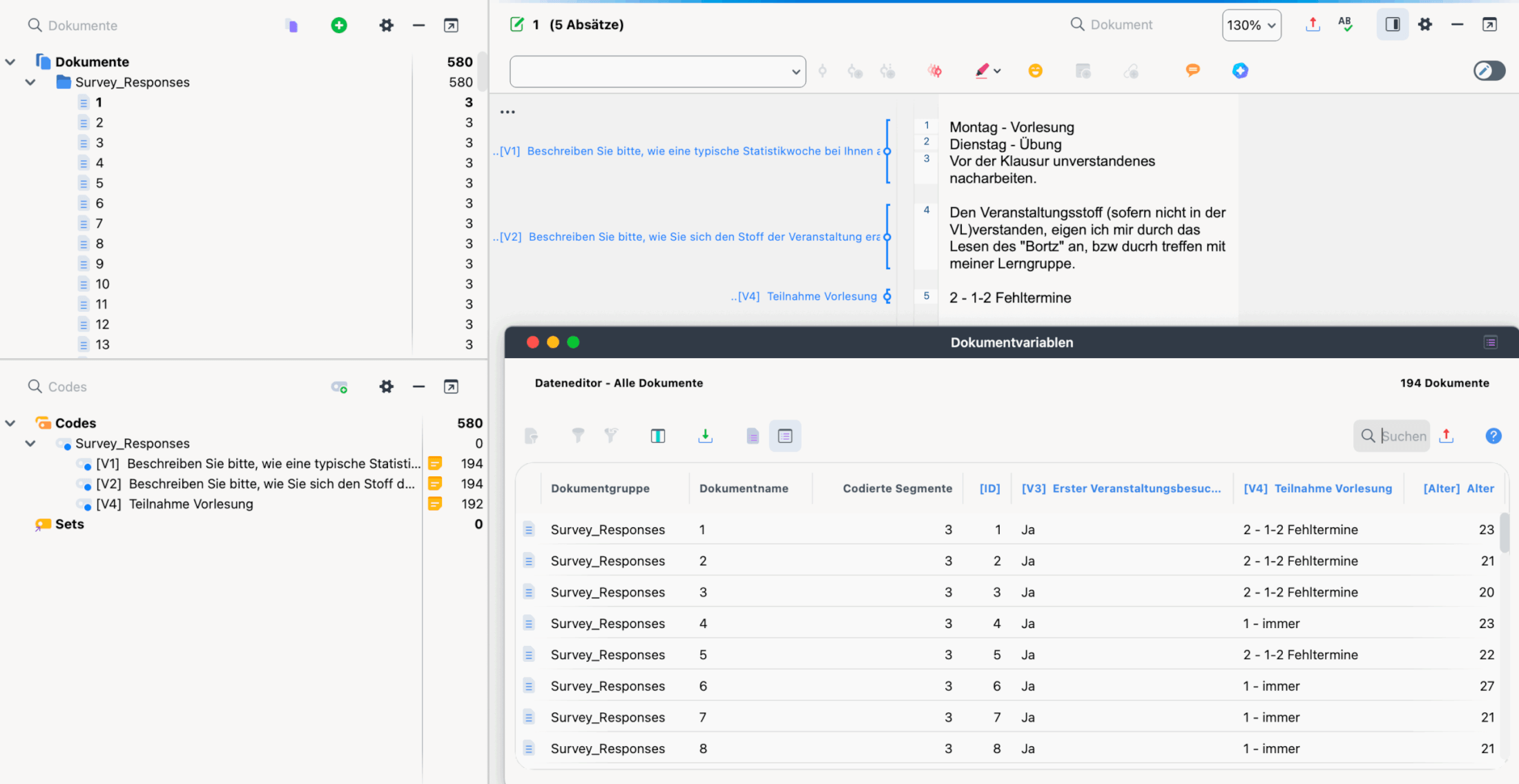Open the 130% zoom dropdown

point(1252,26)
